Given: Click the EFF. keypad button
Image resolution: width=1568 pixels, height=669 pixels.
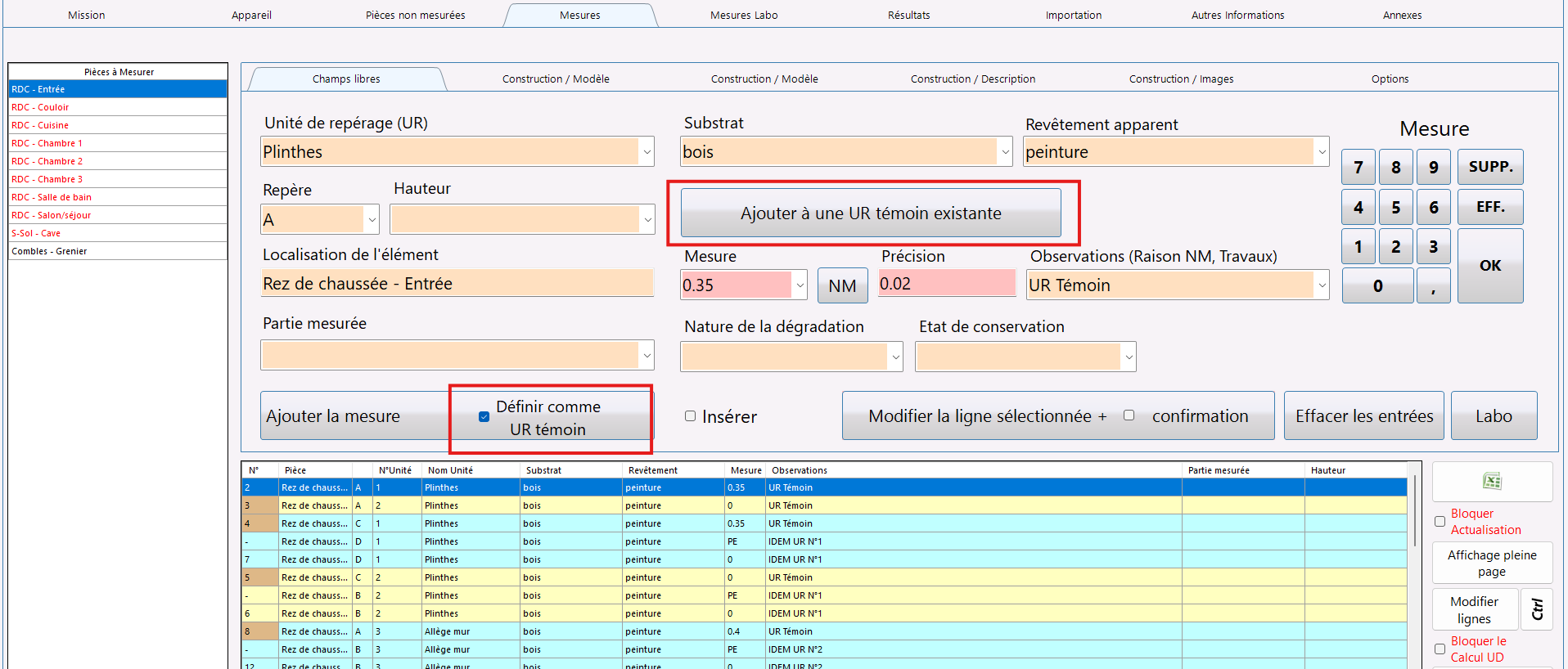Looking at the screenshot, I should [x=1490, y=207].
